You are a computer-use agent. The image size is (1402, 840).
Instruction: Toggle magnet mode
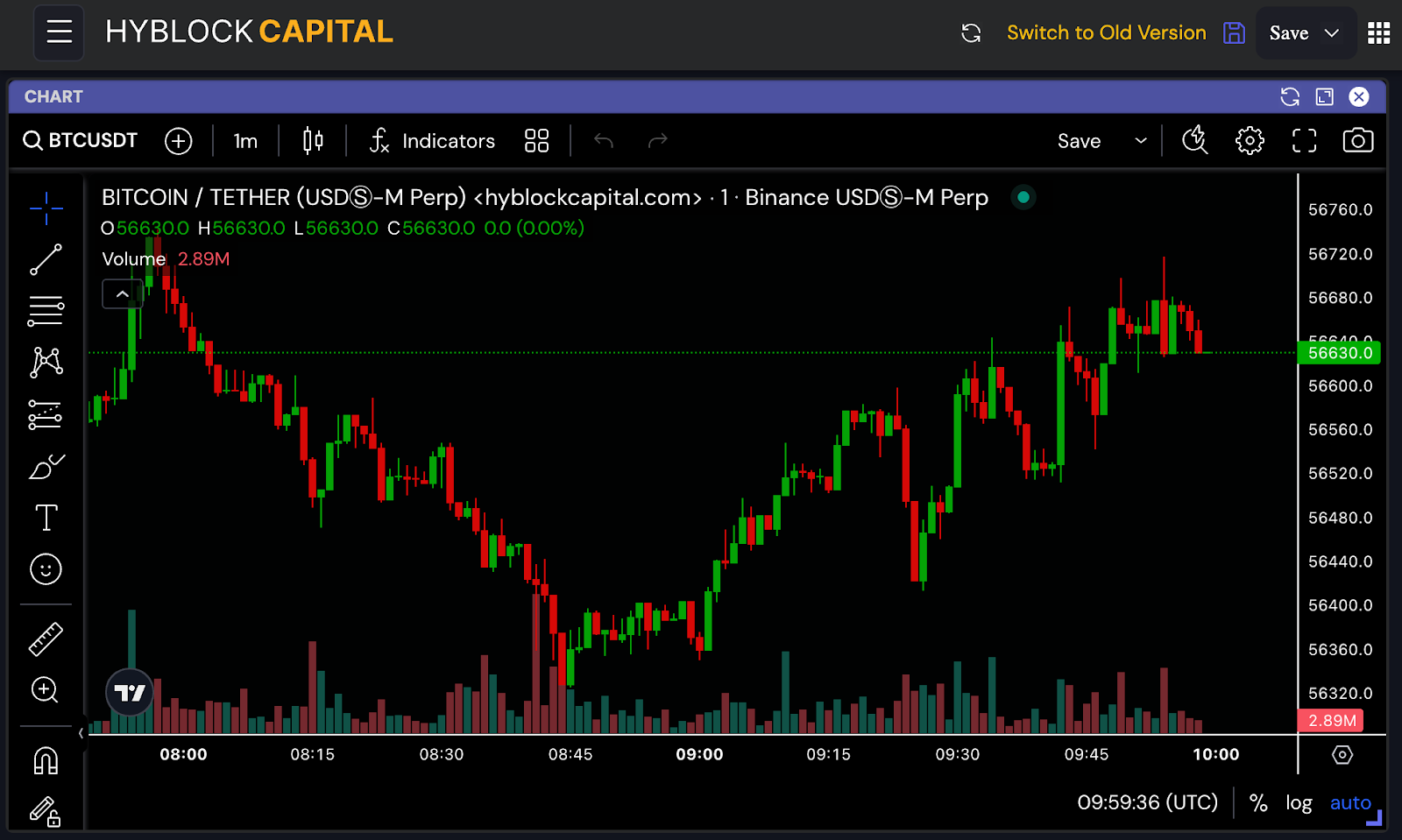pyautogui.click(x=46, y=760)
